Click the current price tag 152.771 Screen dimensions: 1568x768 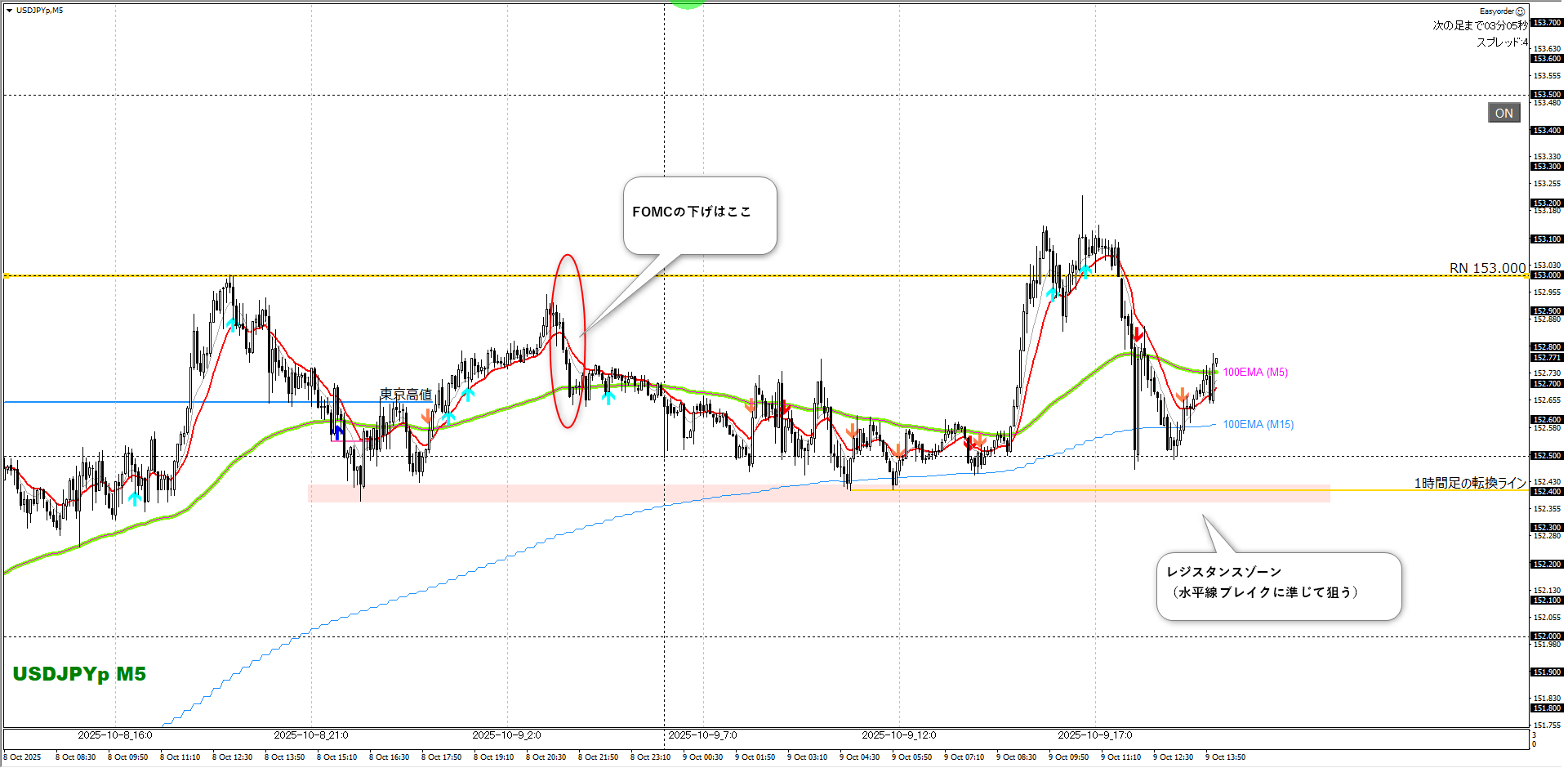pyautogui.click(x=1546, y=358)
